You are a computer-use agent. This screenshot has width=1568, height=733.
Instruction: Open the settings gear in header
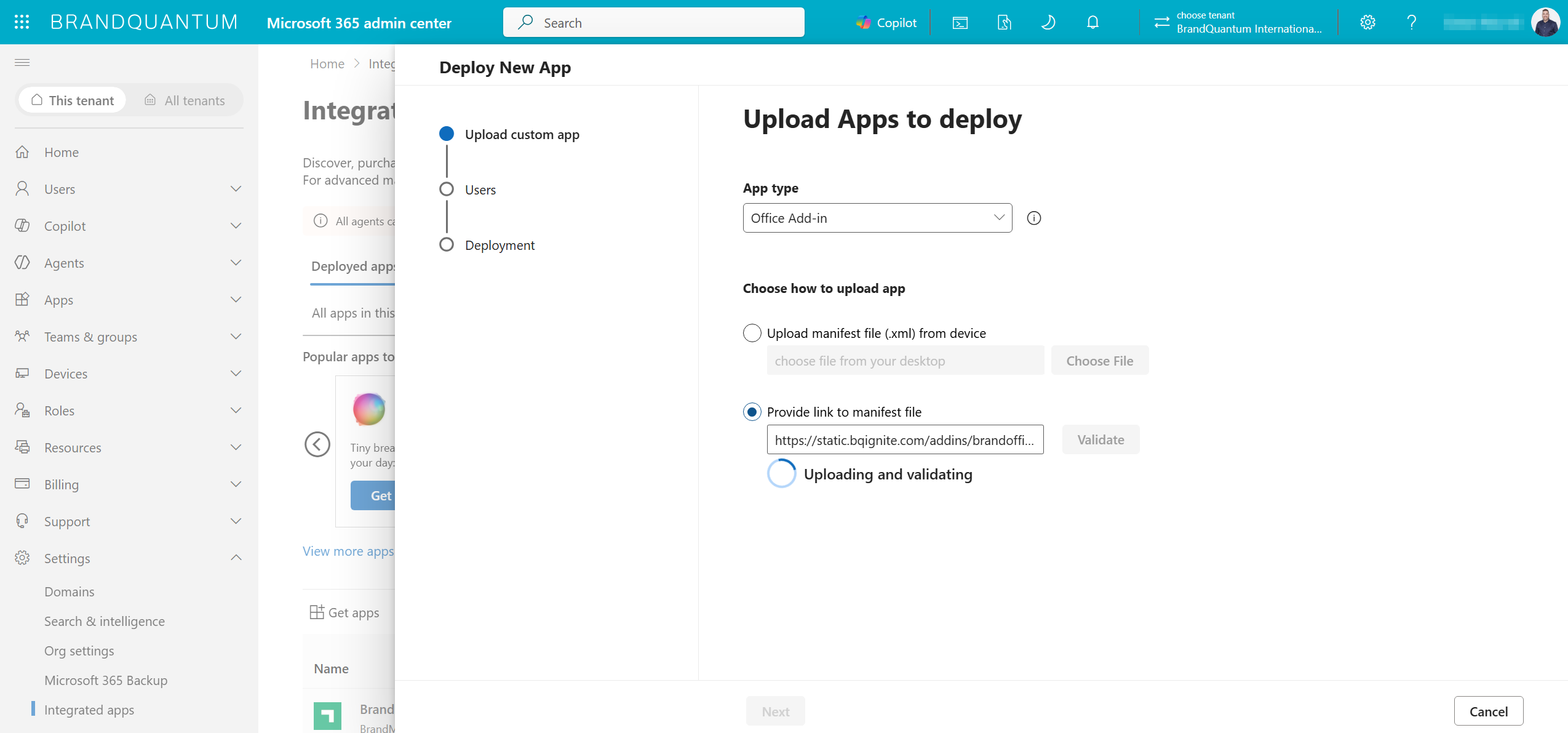pos(1367,23)
